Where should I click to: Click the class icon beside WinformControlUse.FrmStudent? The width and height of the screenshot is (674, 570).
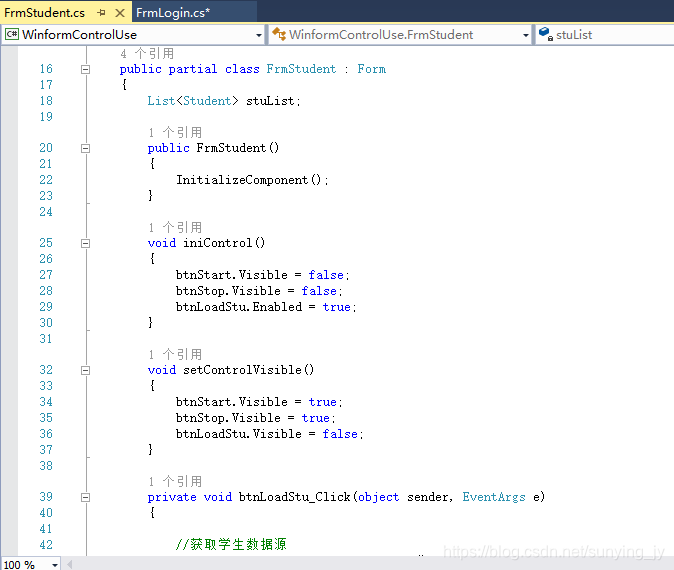[x=279, y=34]
